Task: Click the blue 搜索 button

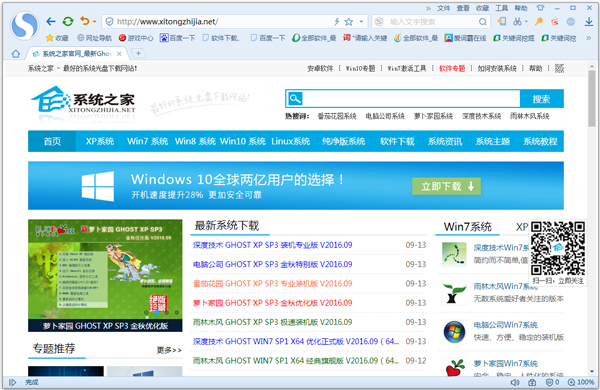Action: 541,99
